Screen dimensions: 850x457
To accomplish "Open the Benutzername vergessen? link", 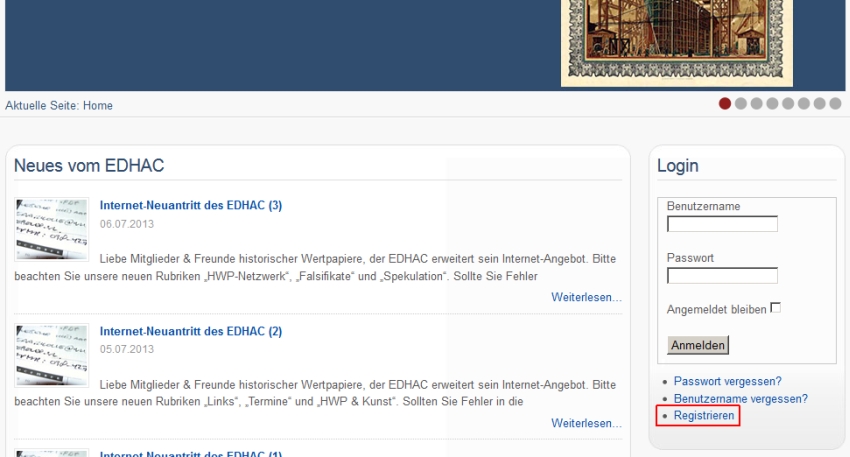I will point(740,398).
